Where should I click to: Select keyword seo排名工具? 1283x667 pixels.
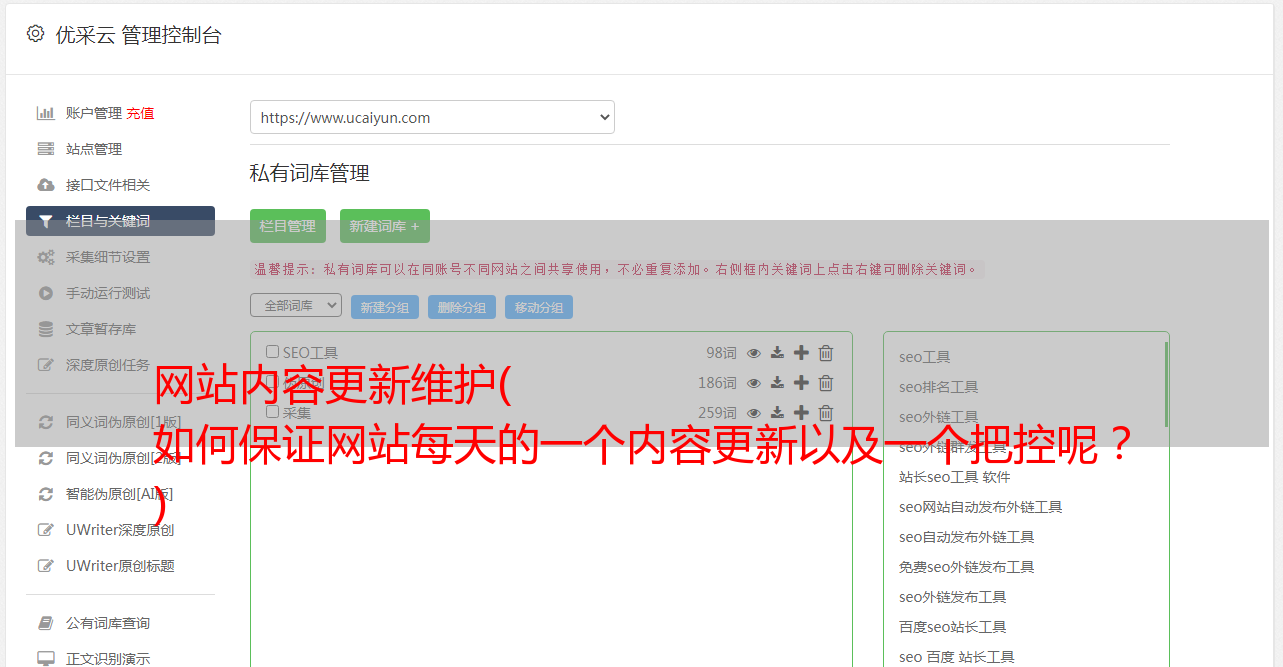click(939, 387)
